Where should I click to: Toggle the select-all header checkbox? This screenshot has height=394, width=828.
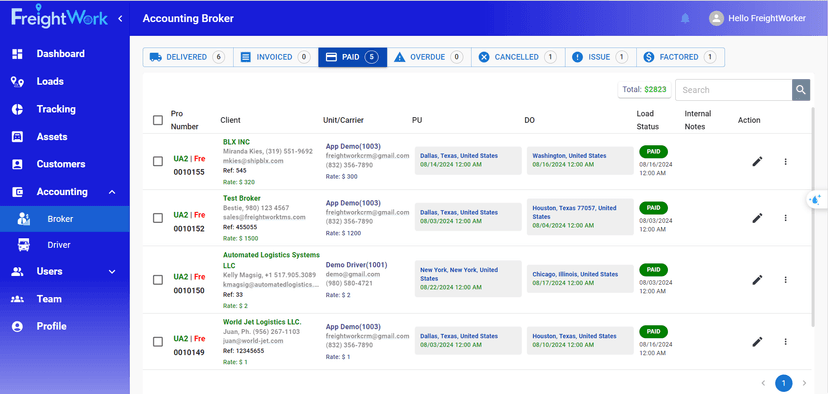tap(158, 120)
